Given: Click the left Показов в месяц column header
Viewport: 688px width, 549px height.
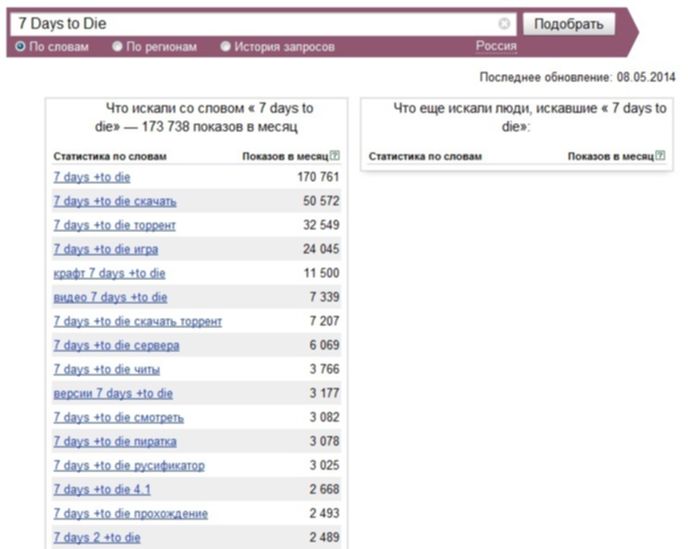Looking at the screenshot, I should click(285, 156).
